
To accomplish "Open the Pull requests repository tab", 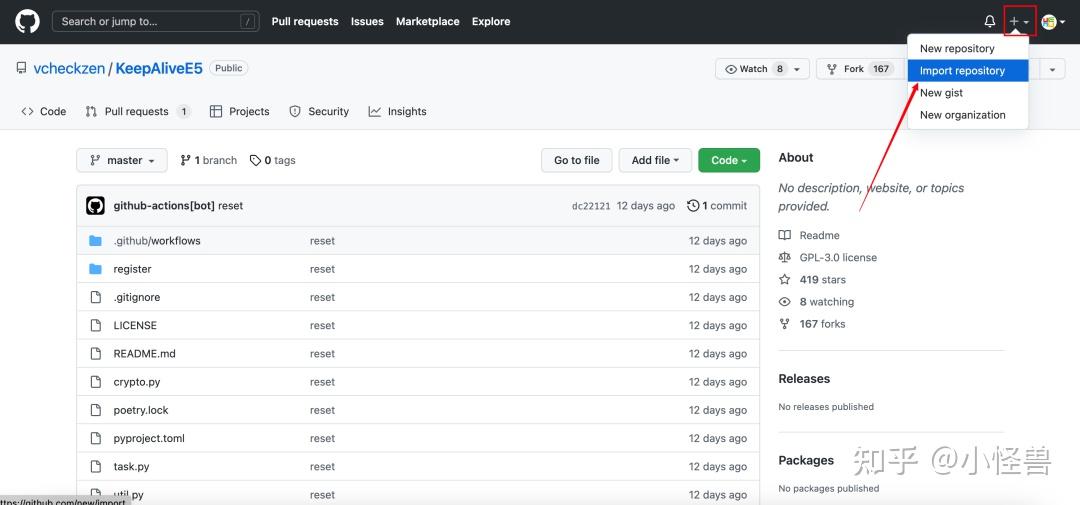I will [x=138, y=112].
